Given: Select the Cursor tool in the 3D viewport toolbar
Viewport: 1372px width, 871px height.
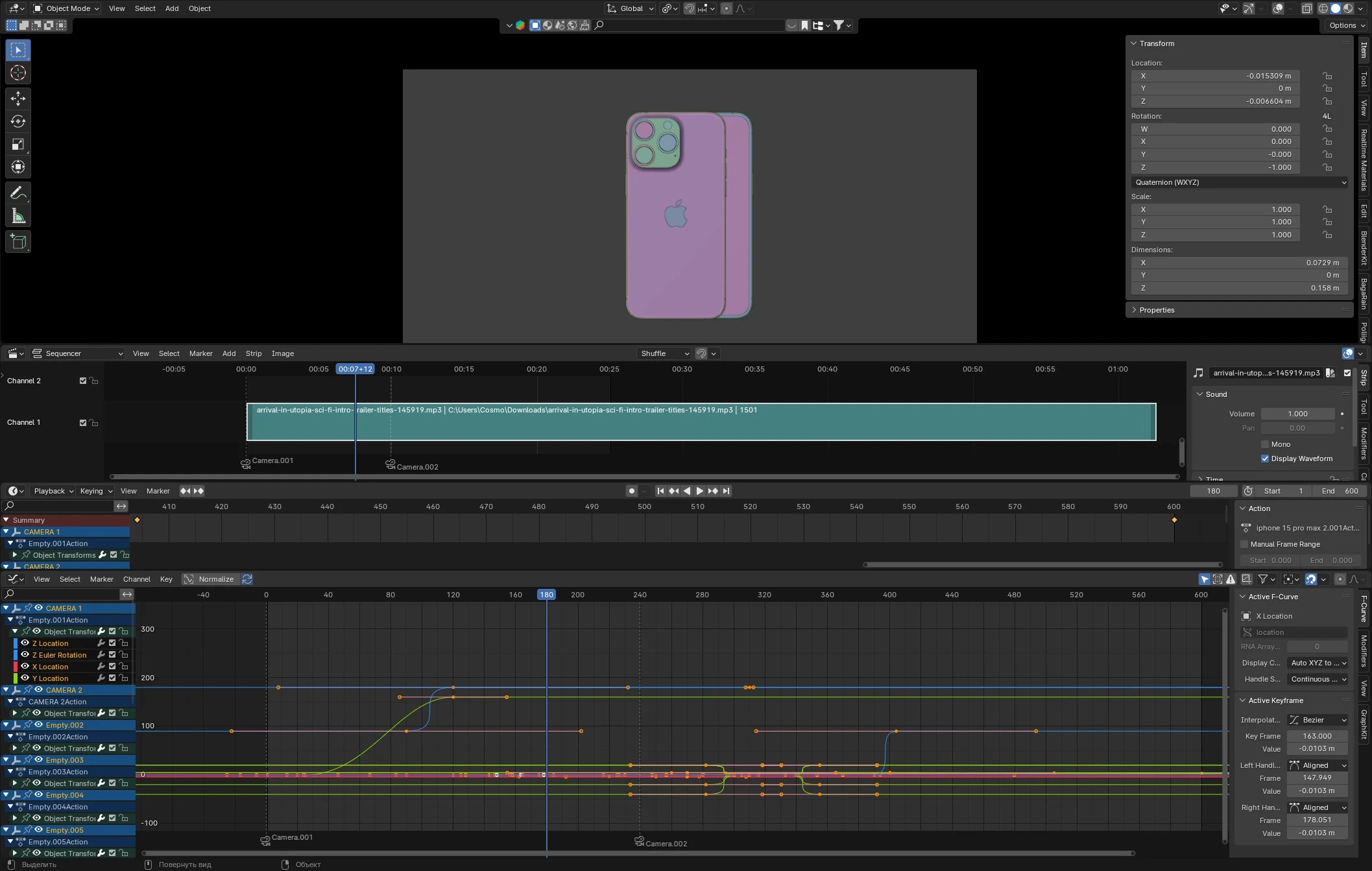Looking at the screenshot, I should pos(18,73).
